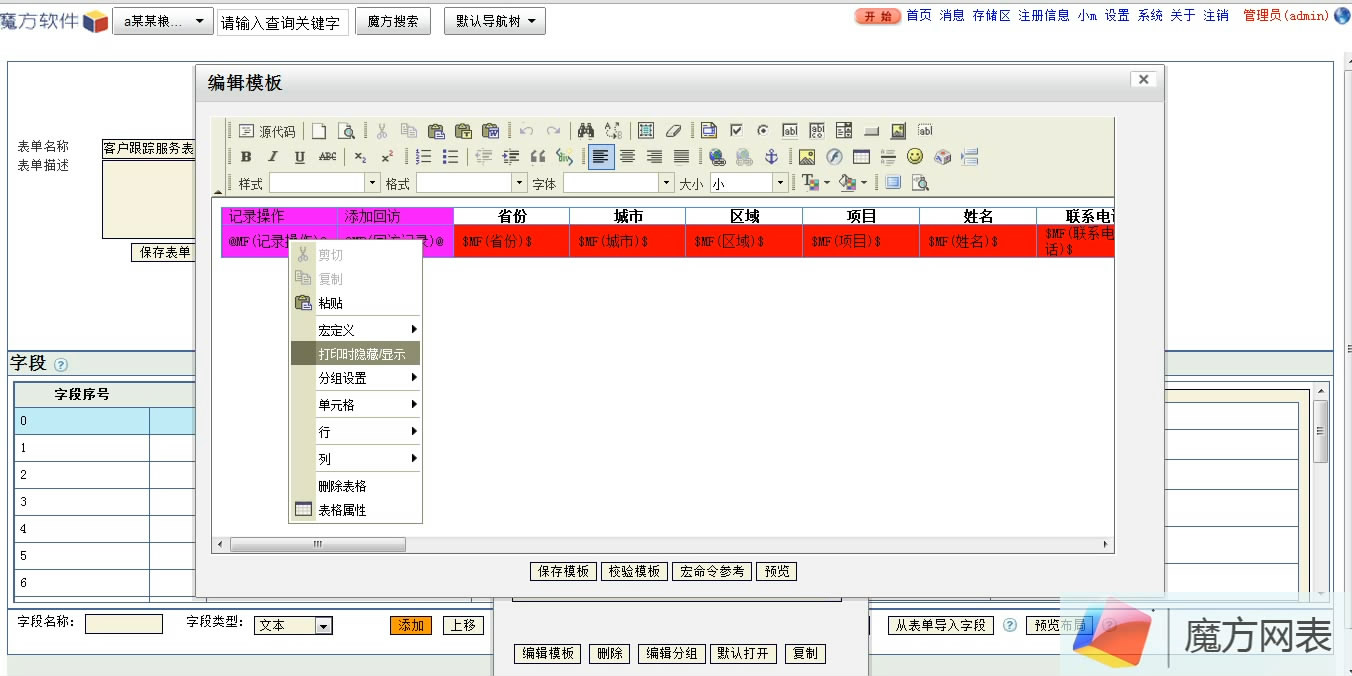
Task: Create a new blank page in editor
Action: click(x=319, y=131)
